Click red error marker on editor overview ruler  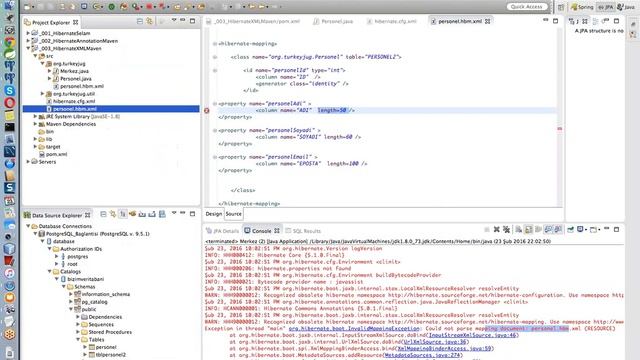560,129
